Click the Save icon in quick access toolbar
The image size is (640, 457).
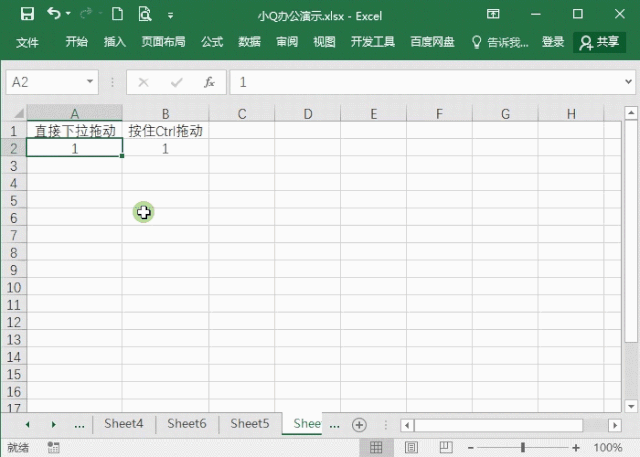click(27, 14)
